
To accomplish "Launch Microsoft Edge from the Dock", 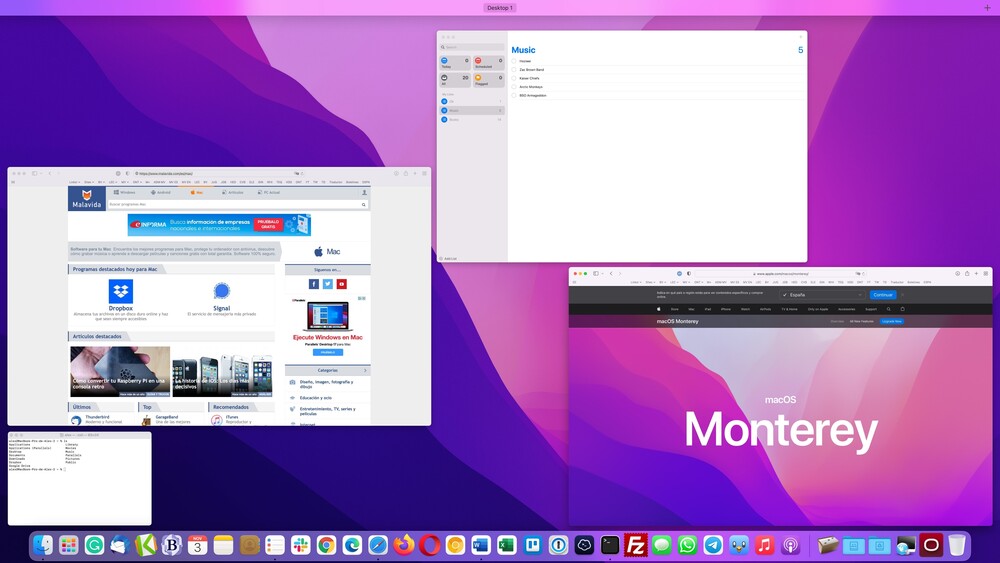I will pyautogui.click(x=352, y=545).
